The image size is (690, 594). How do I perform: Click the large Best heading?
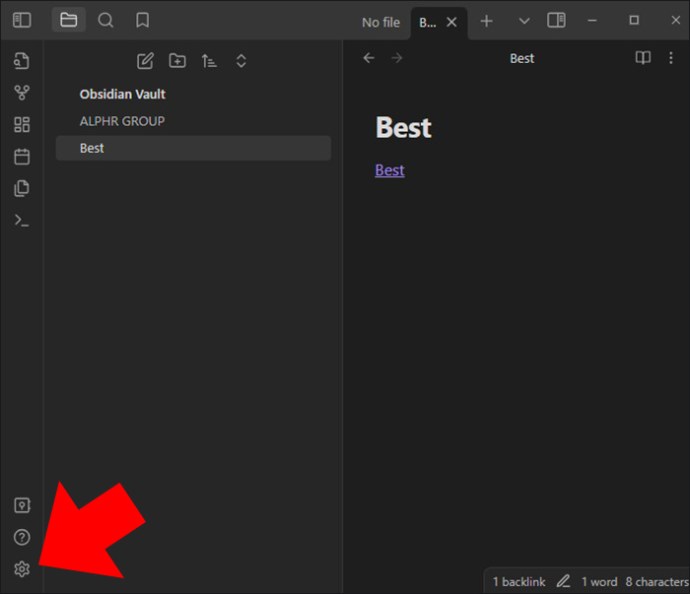[x=404, y=128]
